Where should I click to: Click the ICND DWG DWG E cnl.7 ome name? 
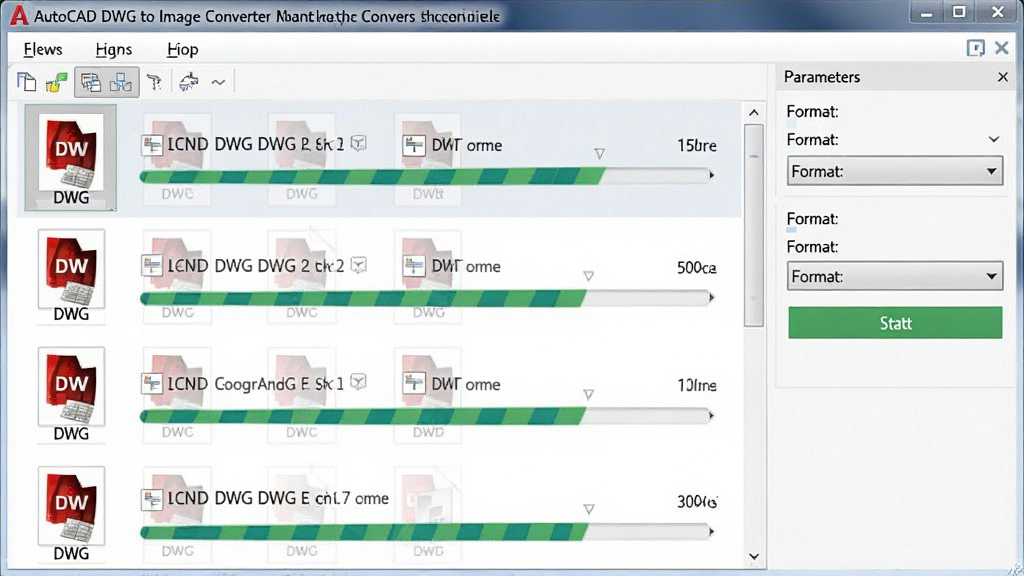click(x=278, y=498)
